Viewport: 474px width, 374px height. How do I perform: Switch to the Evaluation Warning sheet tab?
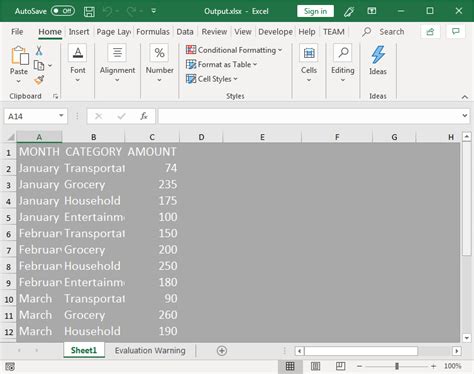click(150, 351)
